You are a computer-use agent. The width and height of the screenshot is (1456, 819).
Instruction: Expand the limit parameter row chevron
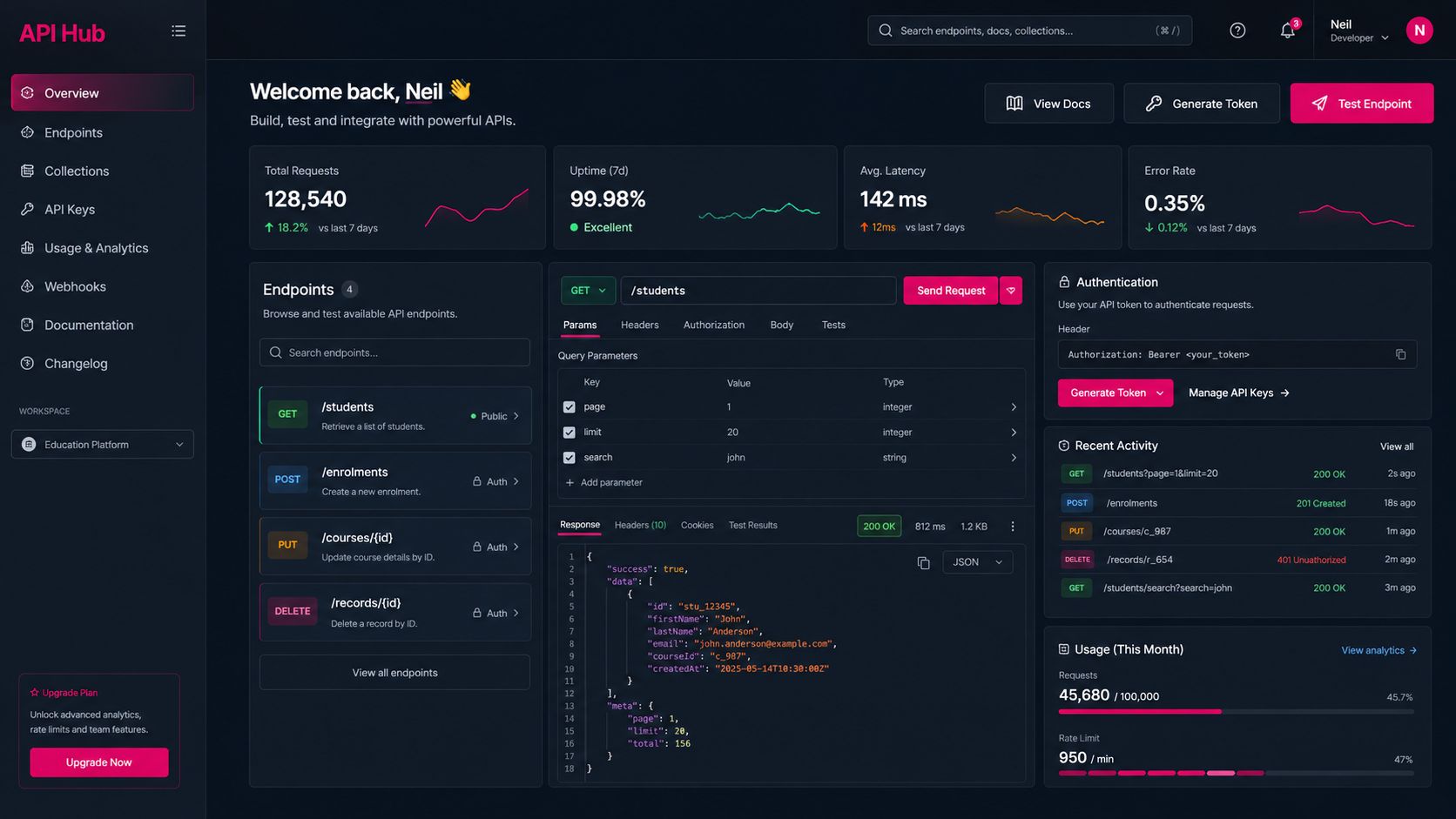[1014, 433]
